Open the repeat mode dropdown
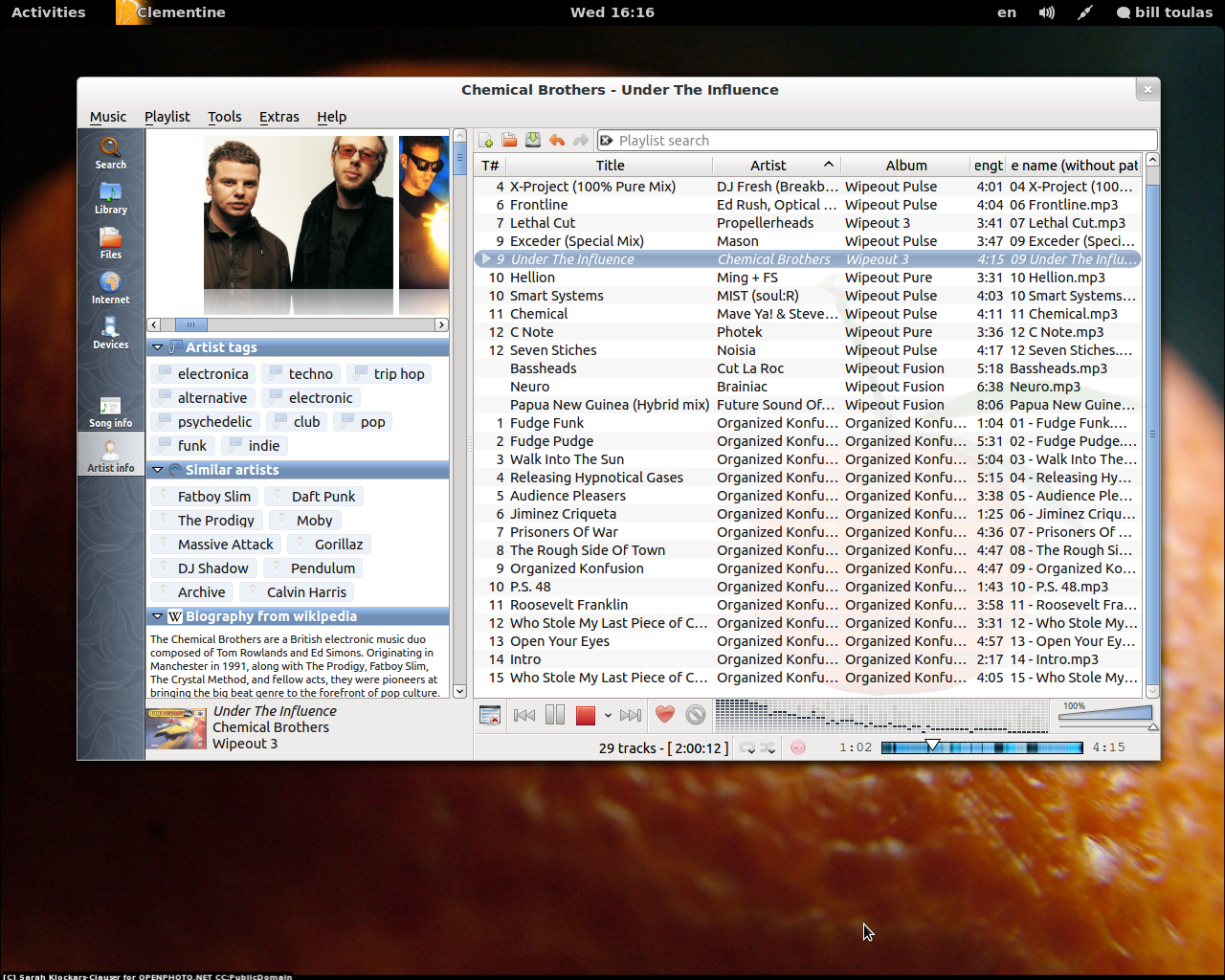Image resolution: width=1225 pixels, height=980 pixels. (747, 747)
